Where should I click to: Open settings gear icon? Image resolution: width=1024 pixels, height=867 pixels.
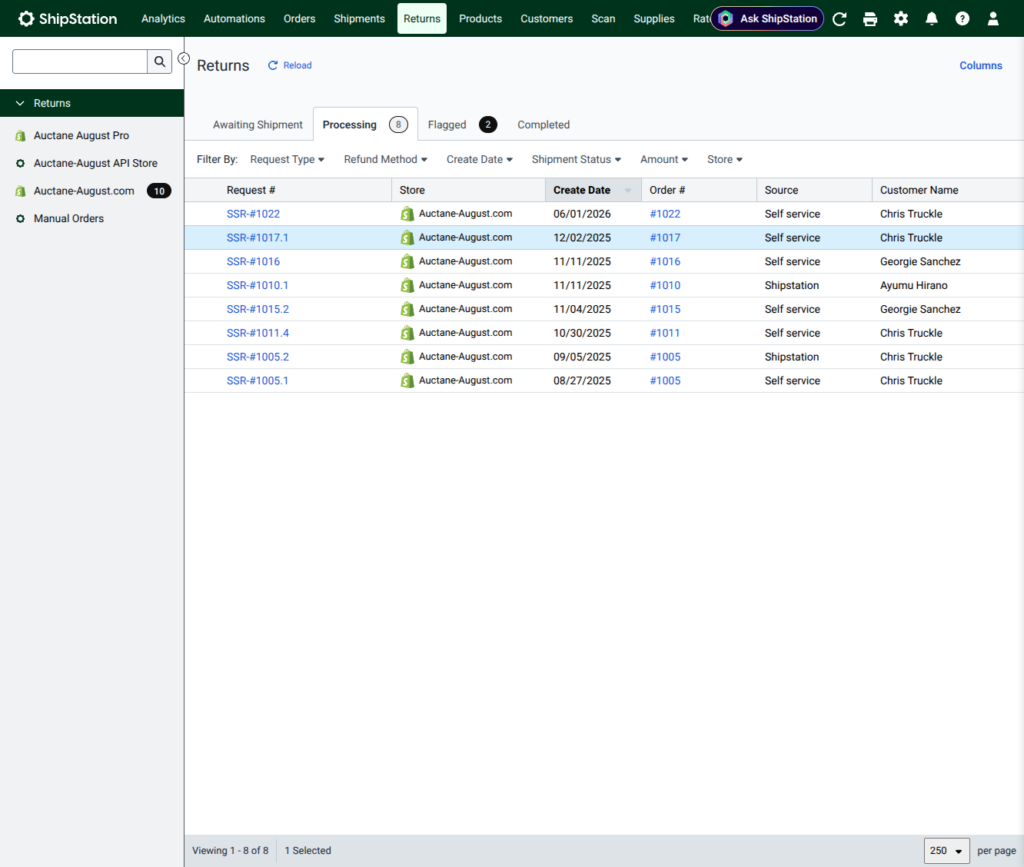901,18
